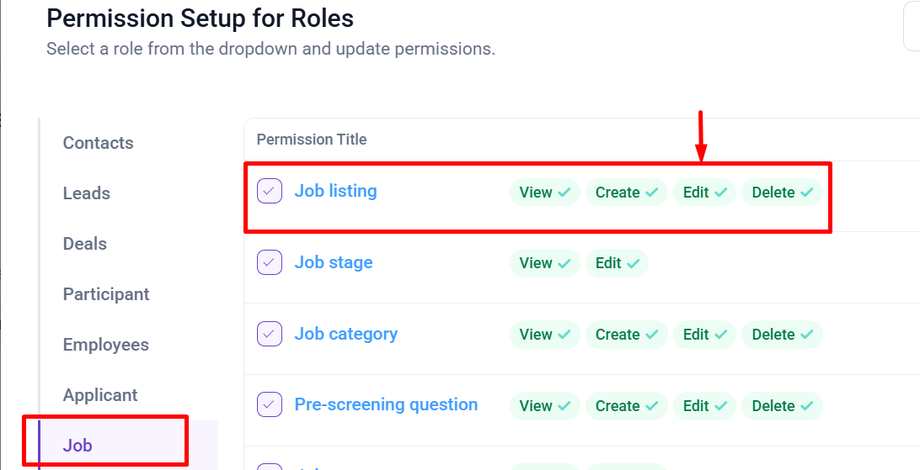
Task: Open the Applicant tab
Action: click(100, 395)
